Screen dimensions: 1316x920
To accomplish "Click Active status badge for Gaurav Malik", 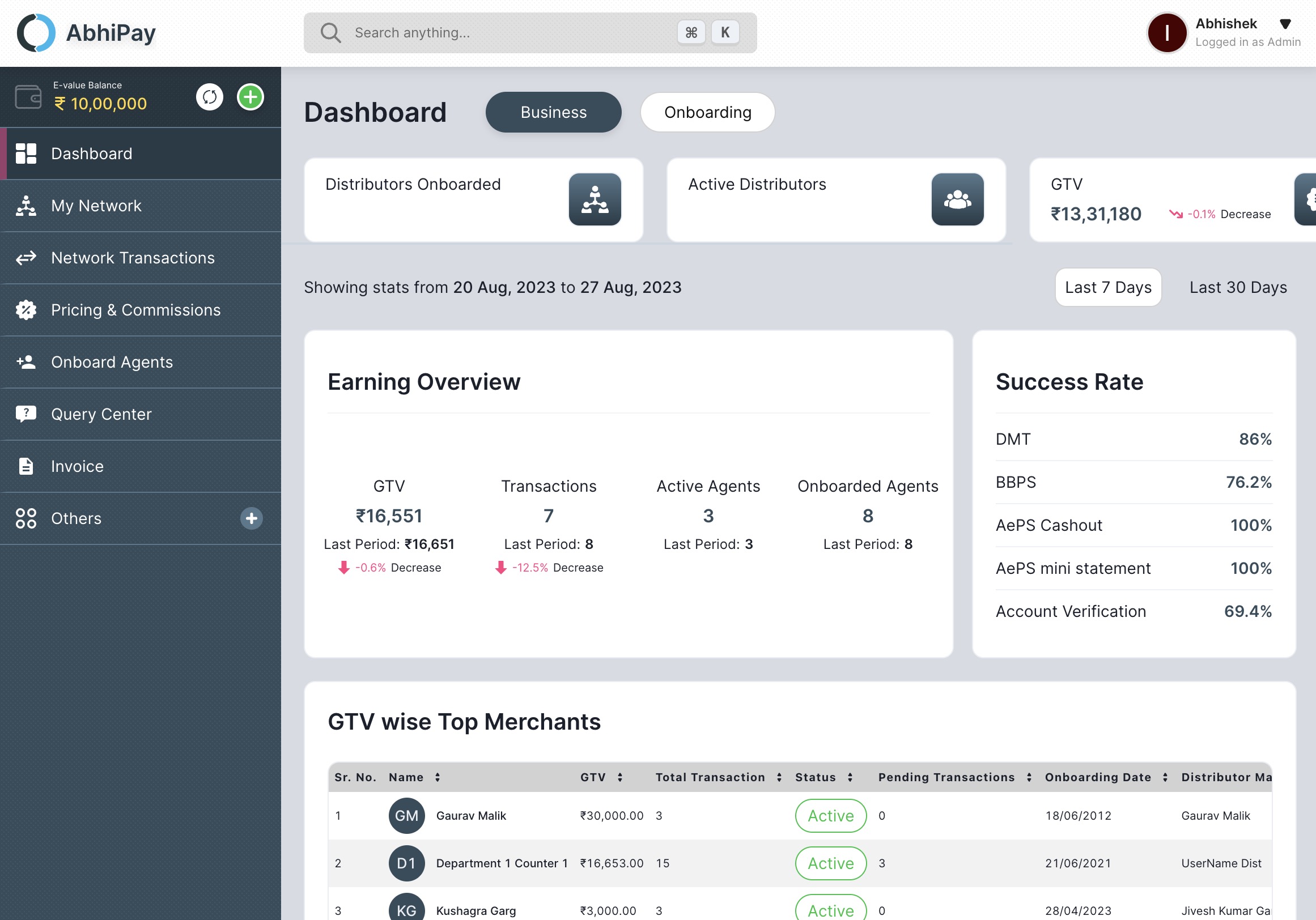I will coord(830,816).
